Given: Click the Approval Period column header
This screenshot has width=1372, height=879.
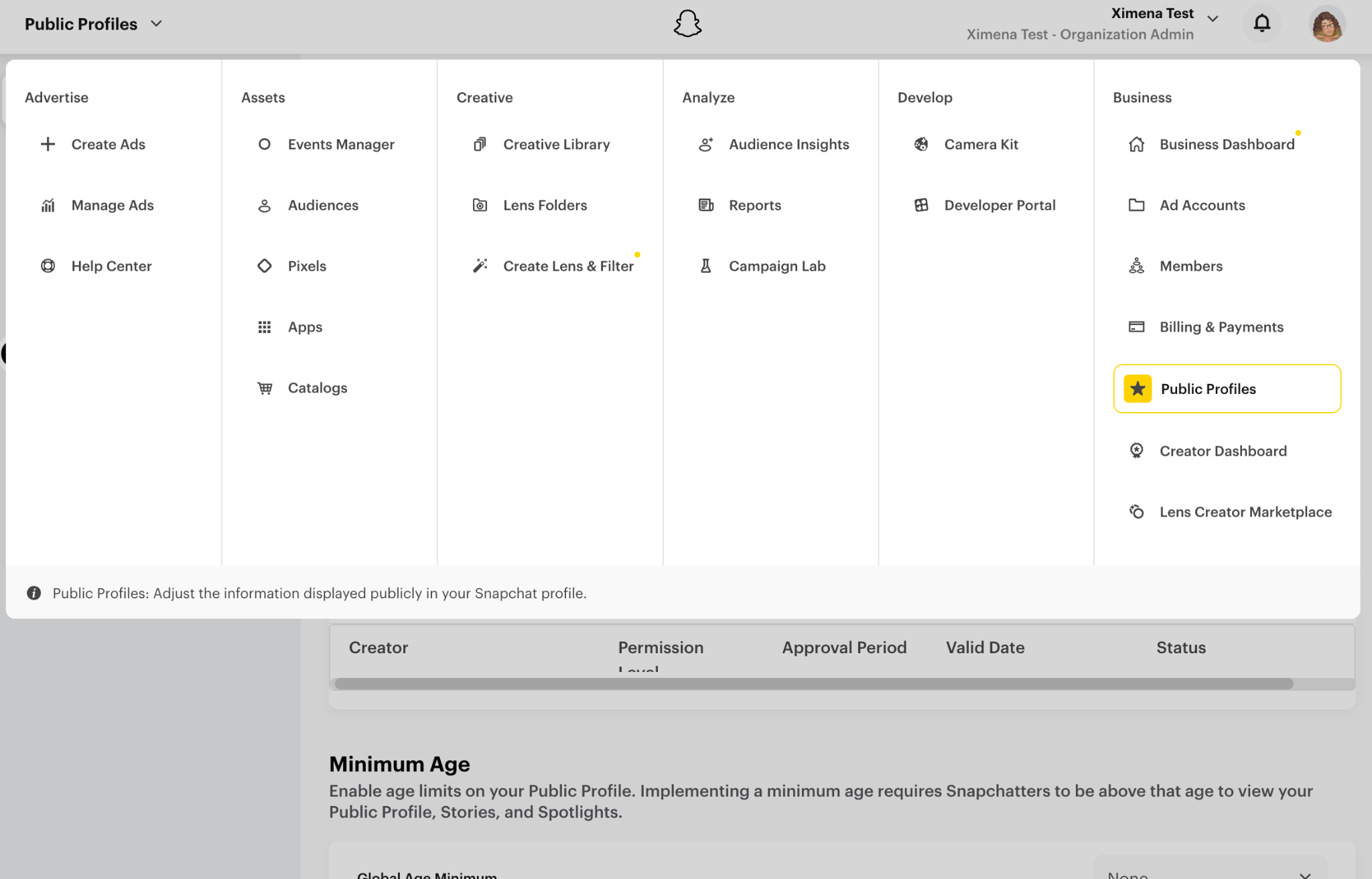Looking at the screenshot, I should click(x=844, y=647).
